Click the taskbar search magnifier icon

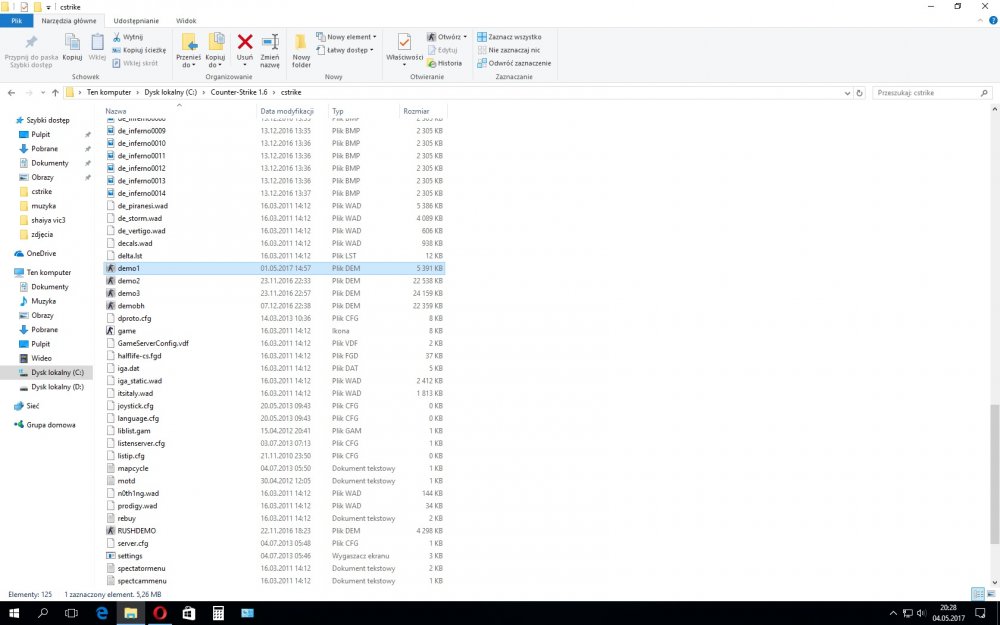[x=43, y=613]
